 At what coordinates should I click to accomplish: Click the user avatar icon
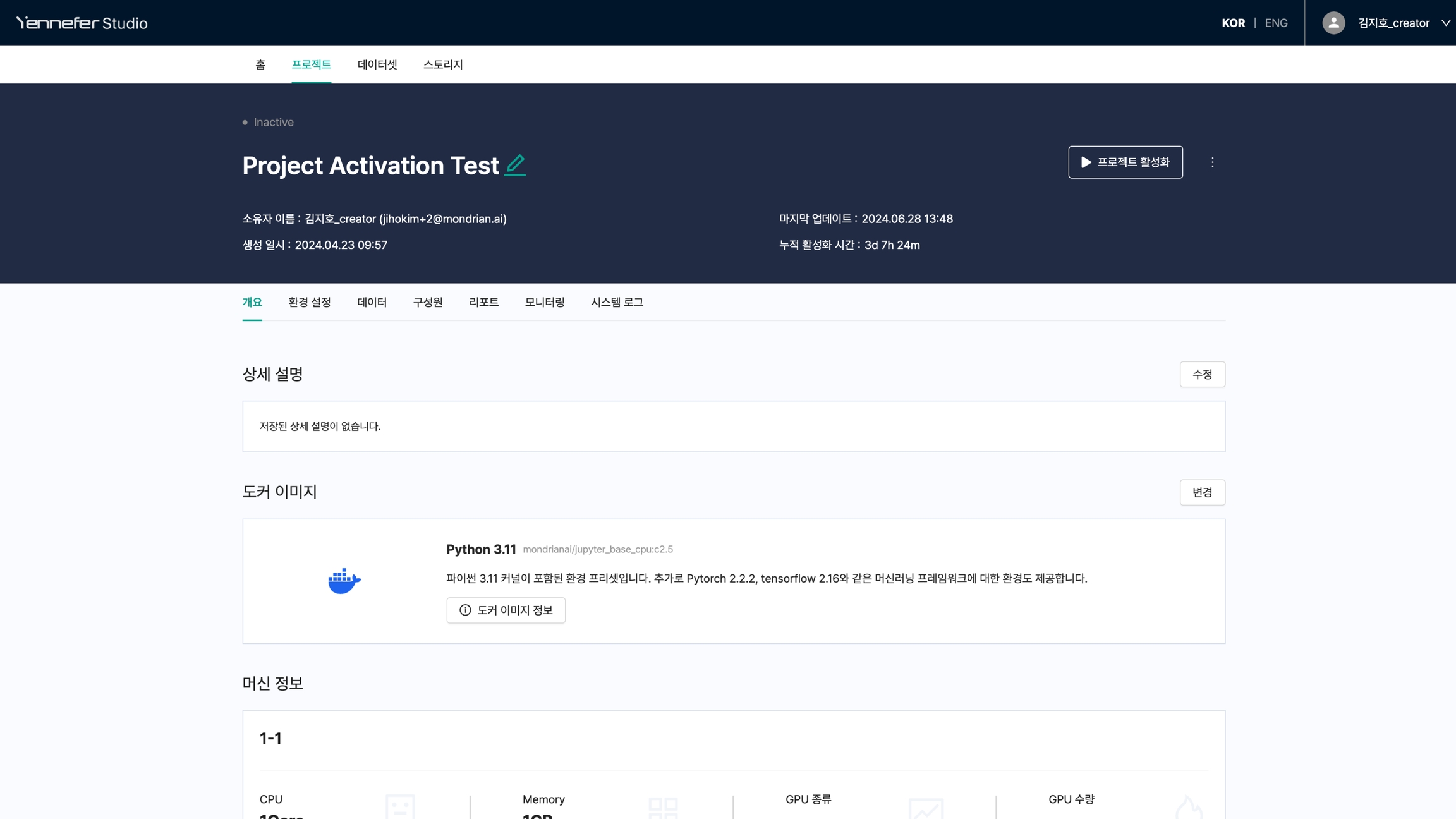[x=1333, y=23]
